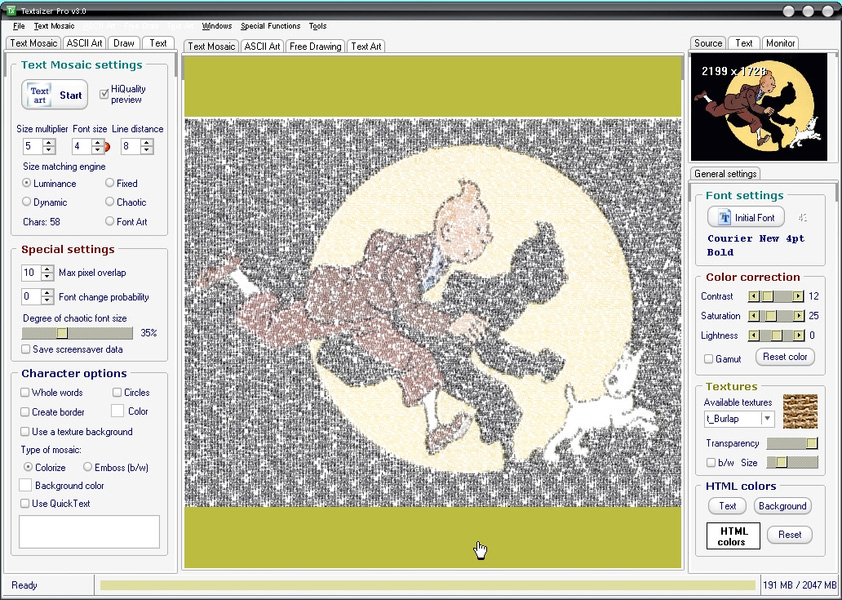Click the Initial Font button
Viewport: 842px width, 600px height.
(745, 217)
